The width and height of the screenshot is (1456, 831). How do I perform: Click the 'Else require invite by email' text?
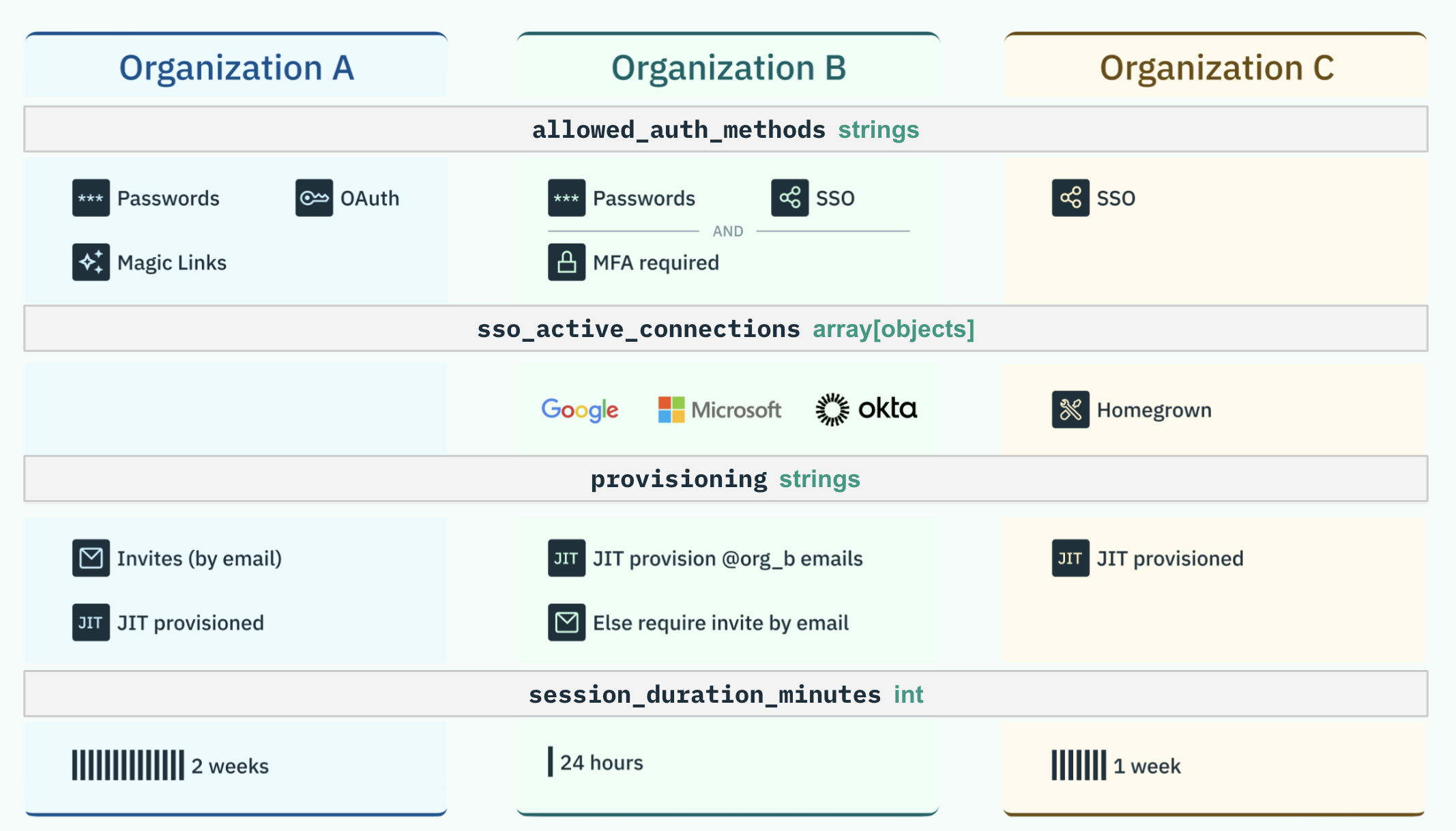pyautogui.click(x=720, y=622)
